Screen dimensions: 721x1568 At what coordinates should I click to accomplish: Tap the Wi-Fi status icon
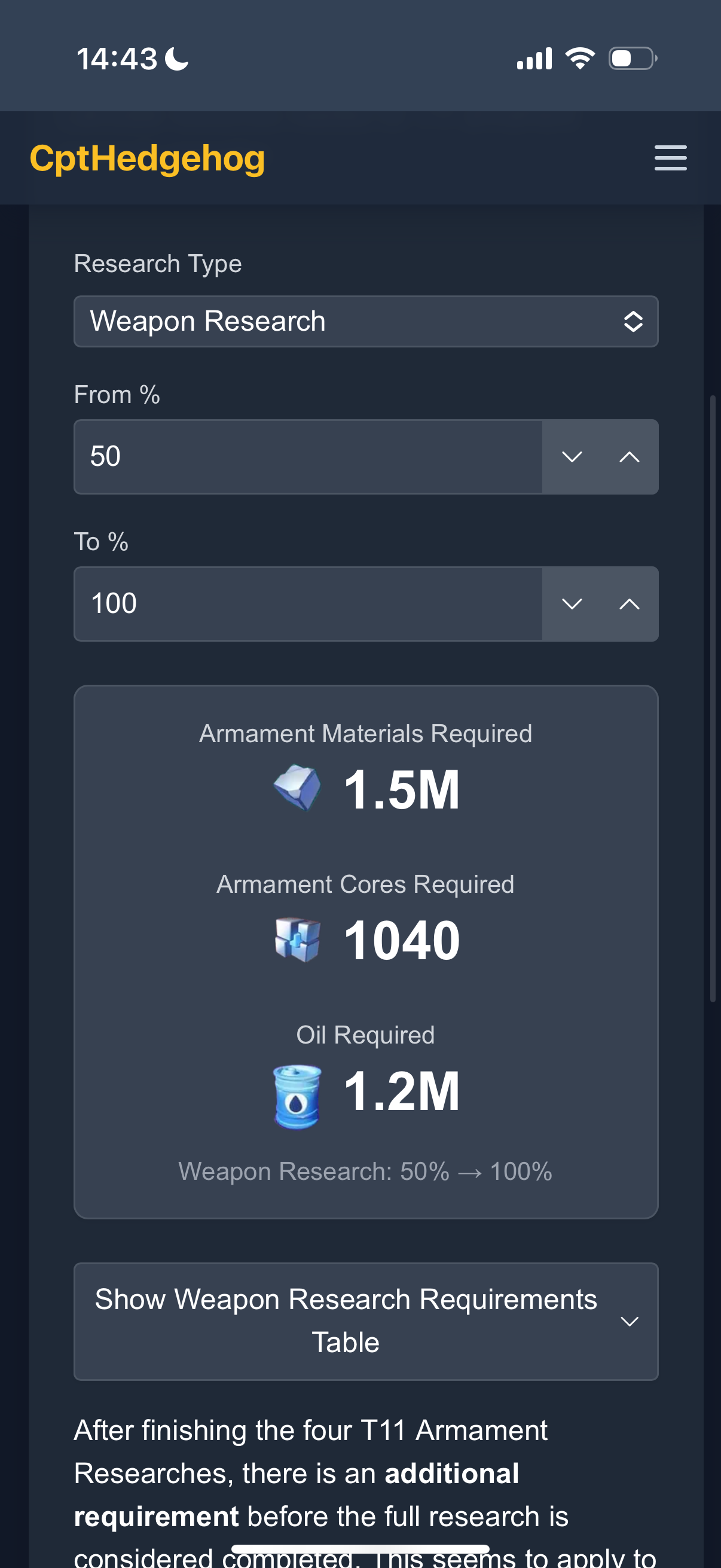click(x=580, y=59)
